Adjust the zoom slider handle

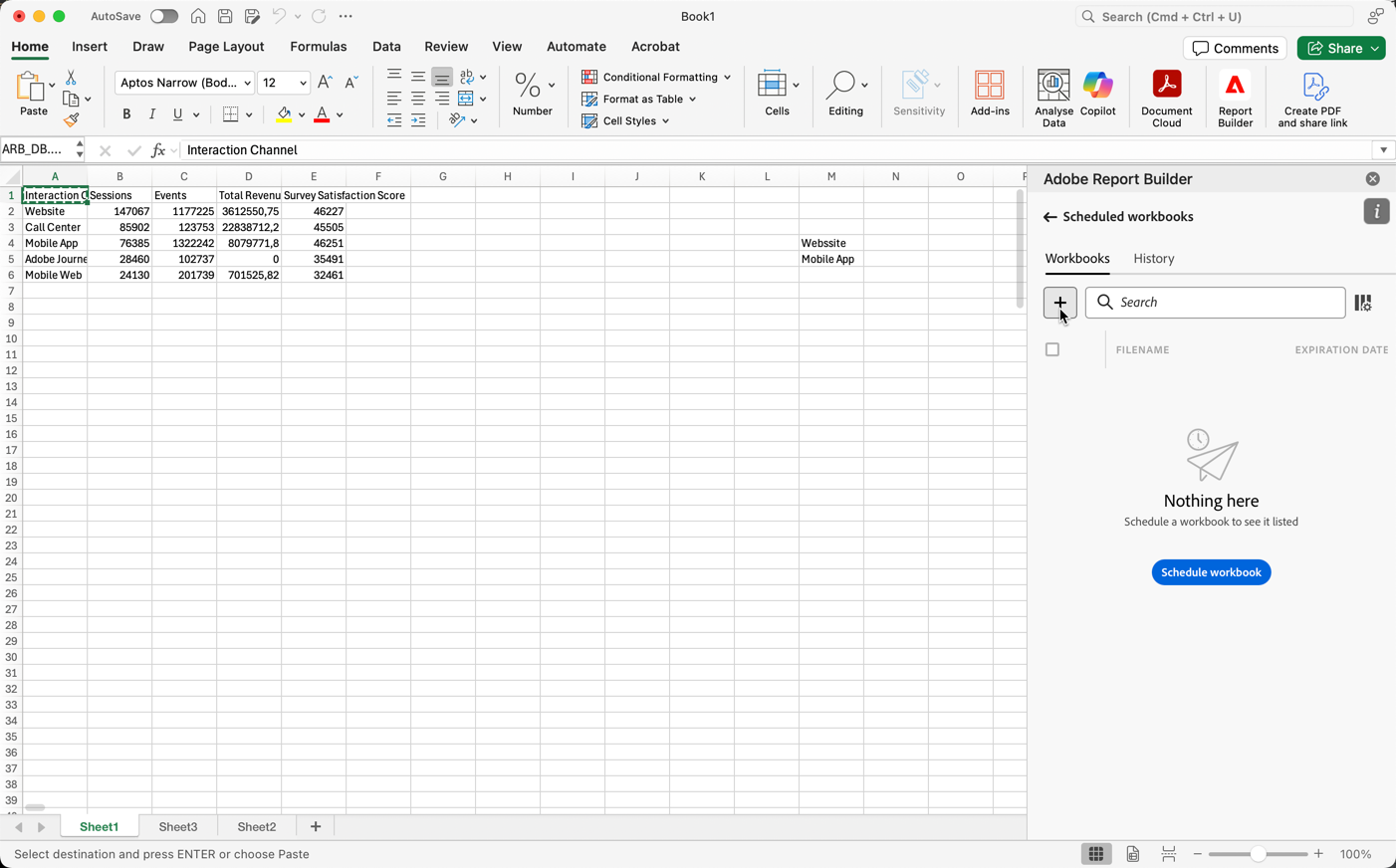click(1258, 854)
